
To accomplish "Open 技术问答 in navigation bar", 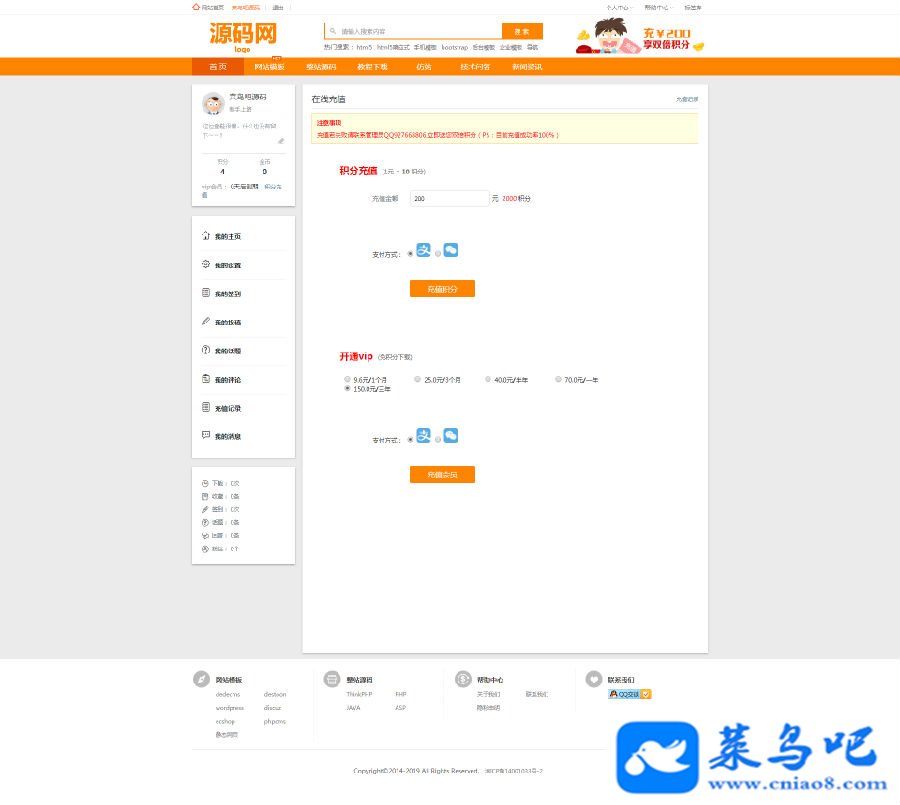I will pyautogui.click(x=475, y=67).
